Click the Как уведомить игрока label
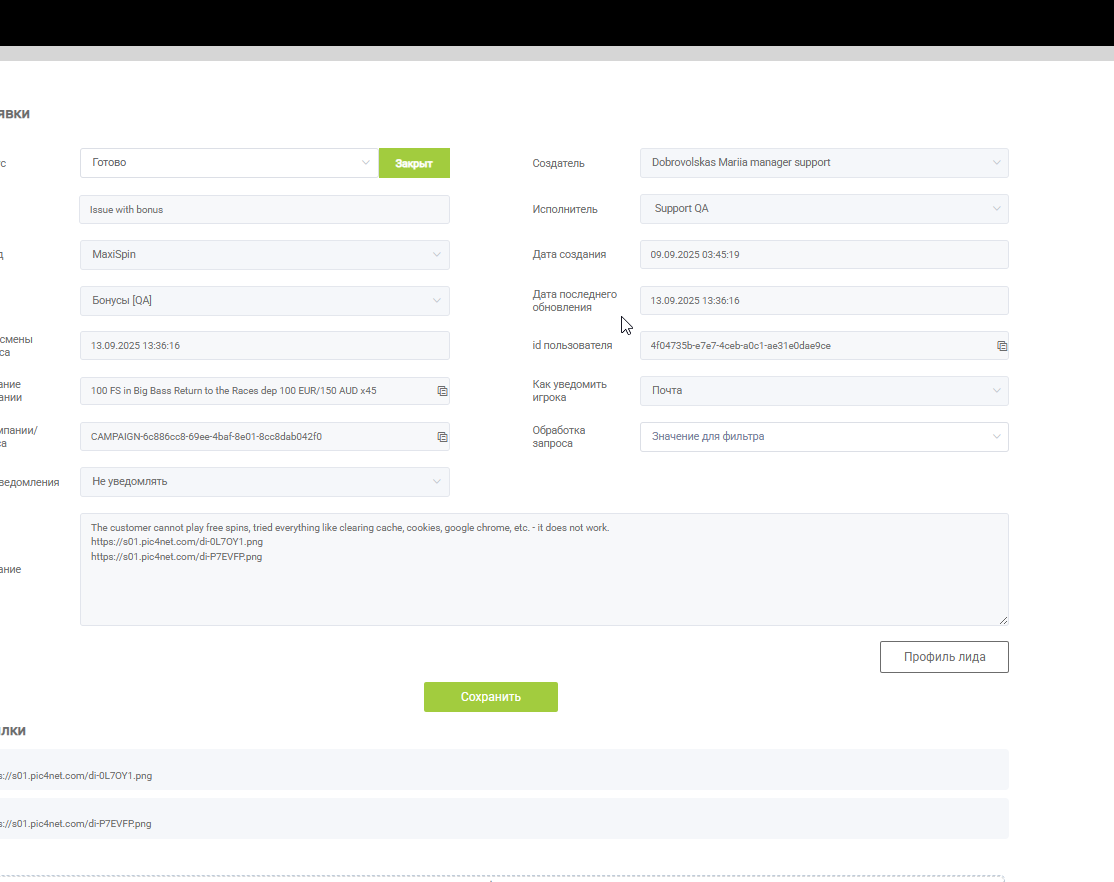 pyautogui.click(x=569, y=391)
